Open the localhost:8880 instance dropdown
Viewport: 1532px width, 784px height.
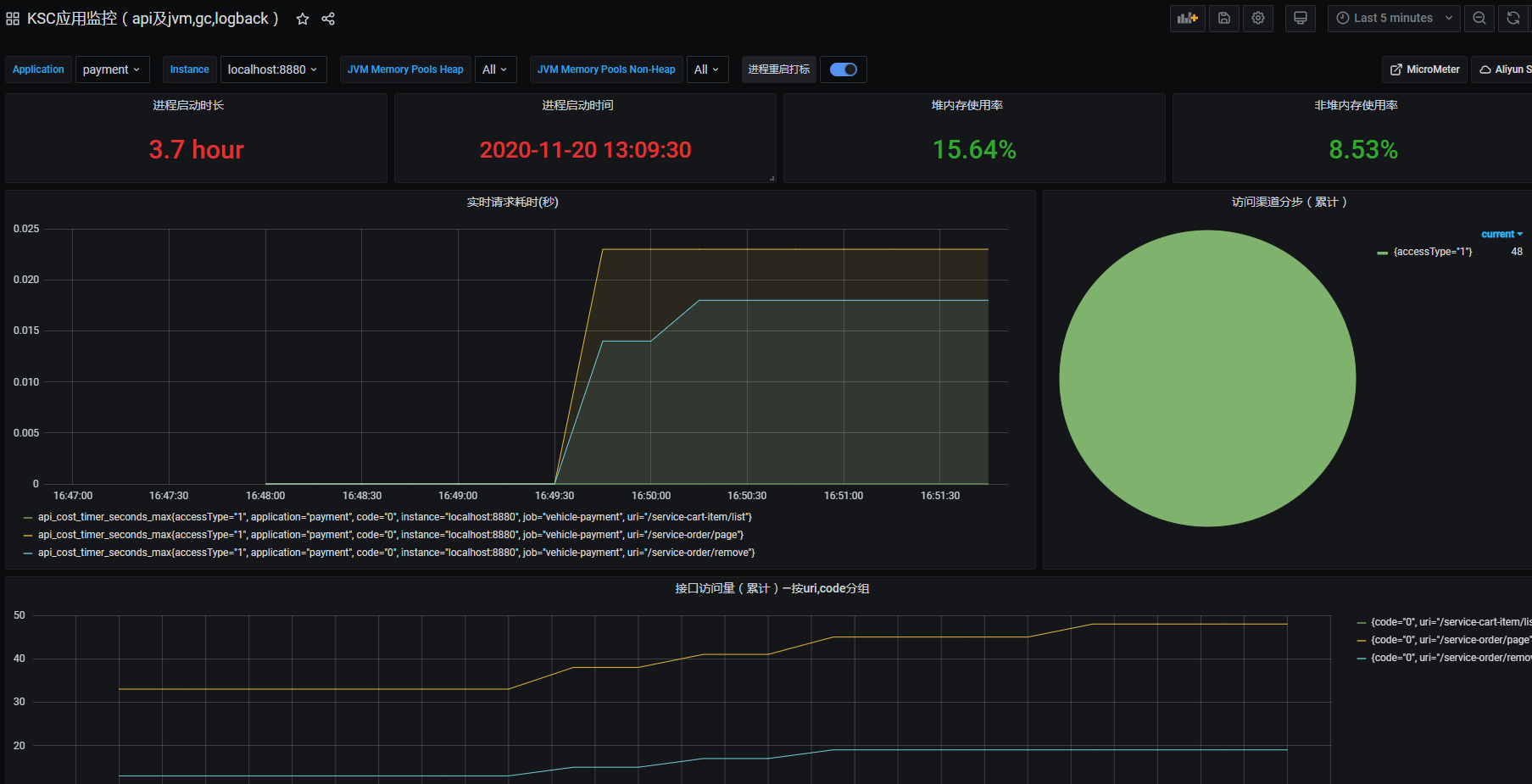point(273,70)
